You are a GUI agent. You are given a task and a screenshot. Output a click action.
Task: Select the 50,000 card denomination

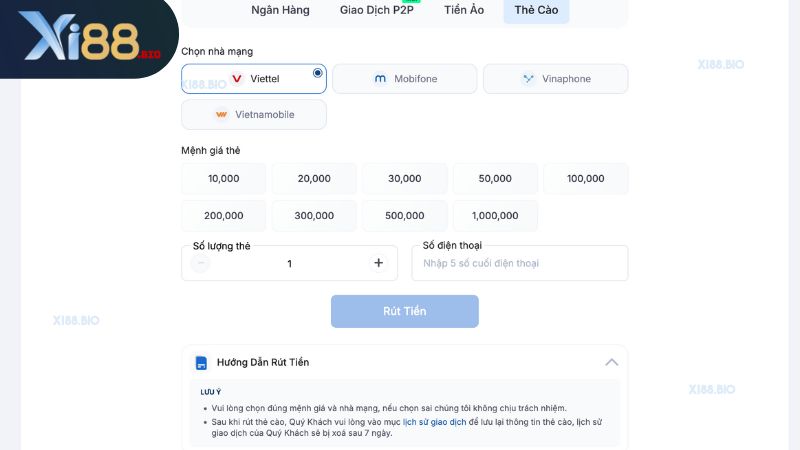point(495,179)
